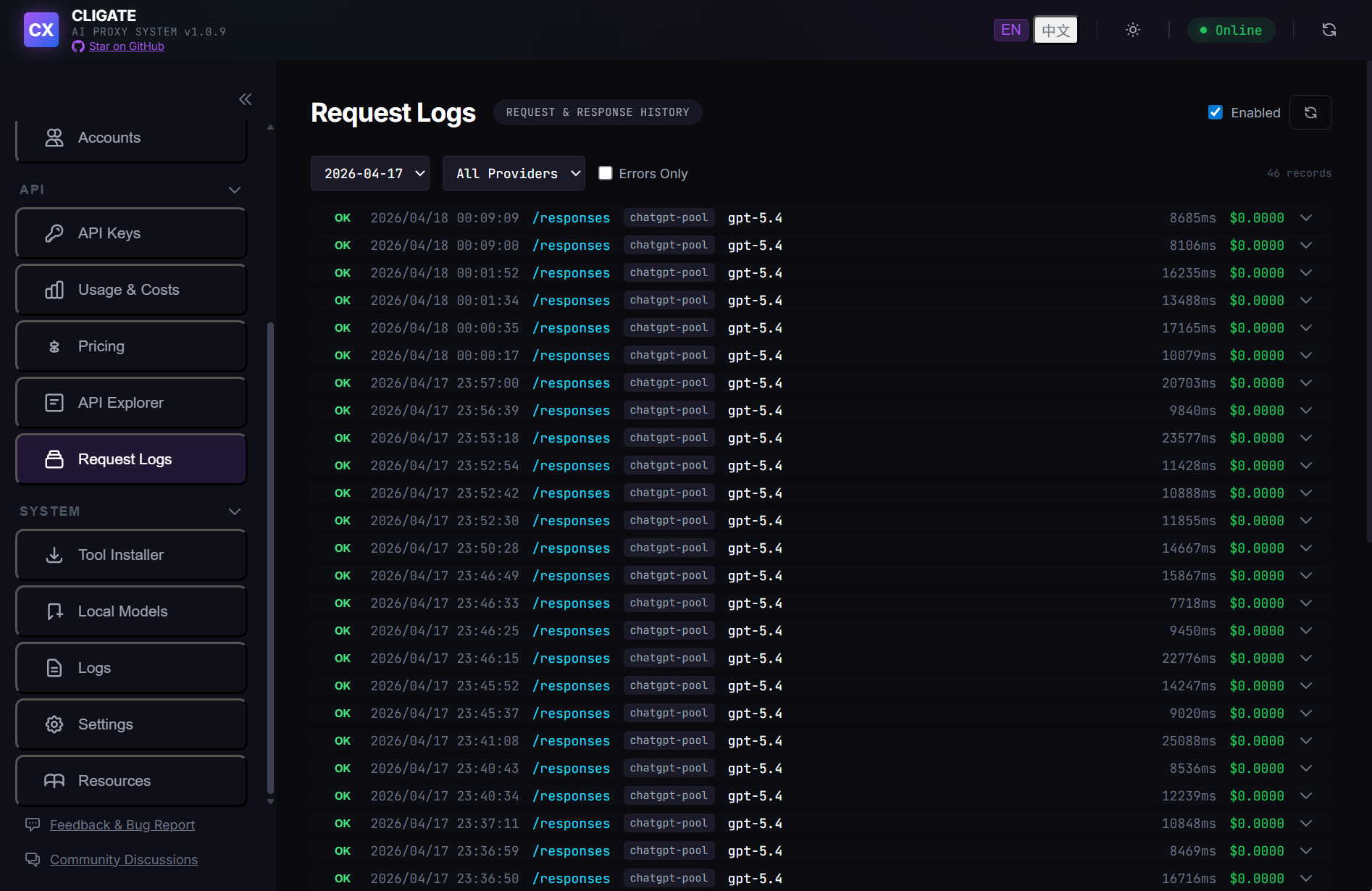
Task: Expand the 00:01:52 log row details
Action: tap(1306, 273)
